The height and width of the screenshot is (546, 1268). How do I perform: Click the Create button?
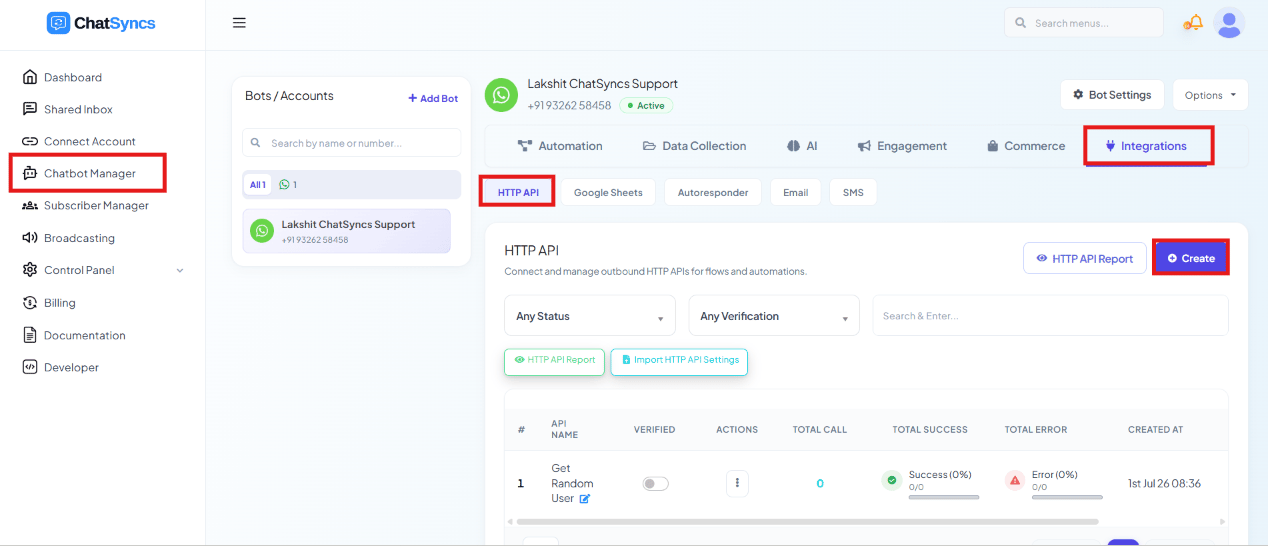[x=1190, y=258]
